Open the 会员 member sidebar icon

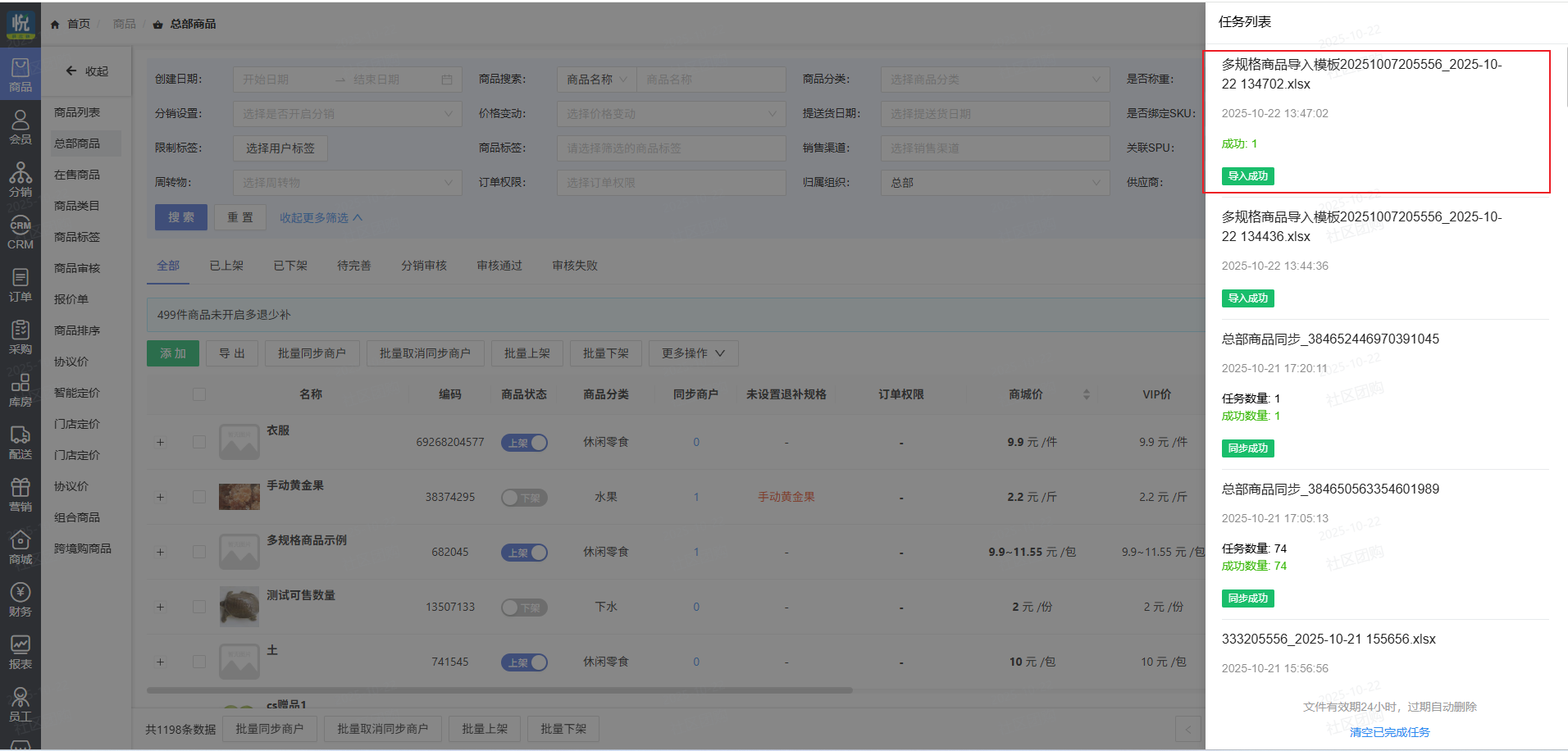[20, 127]
